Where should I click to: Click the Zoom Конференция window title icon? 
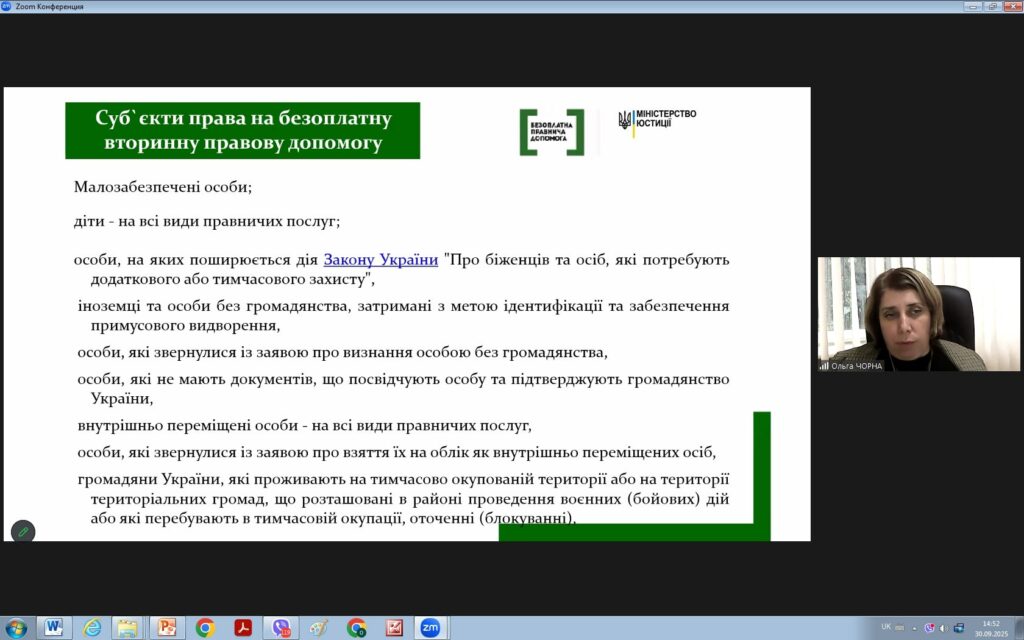(7, 6)
